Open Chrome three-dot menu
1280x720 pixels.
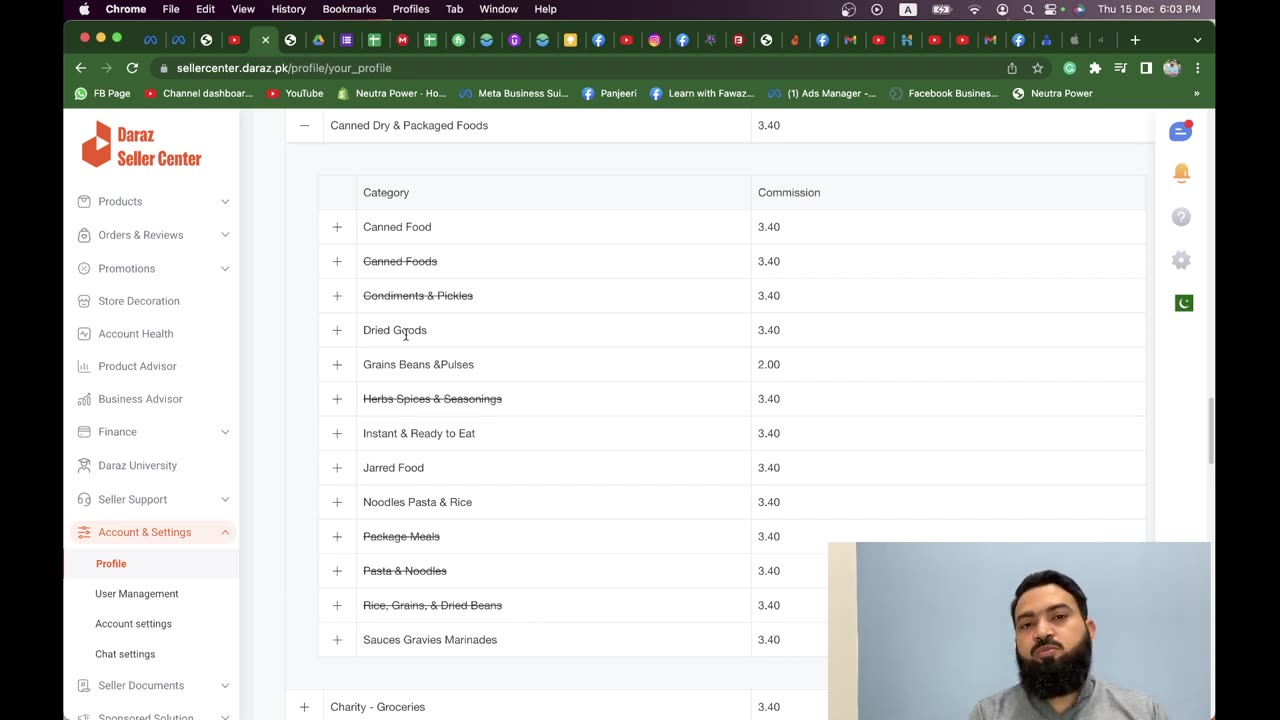pos(1197,68)
